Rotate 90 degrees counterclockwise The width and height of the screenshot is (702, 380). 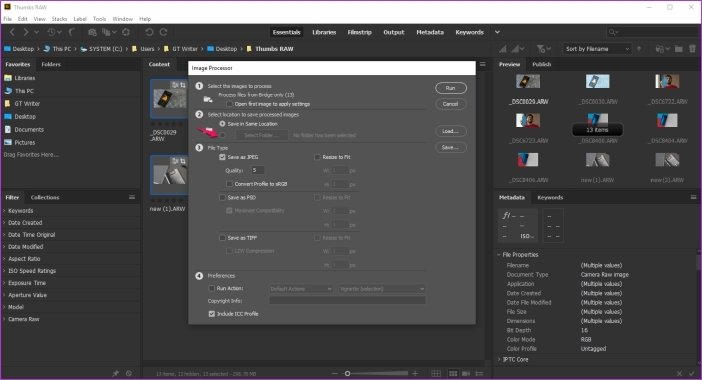click(149, 32)
